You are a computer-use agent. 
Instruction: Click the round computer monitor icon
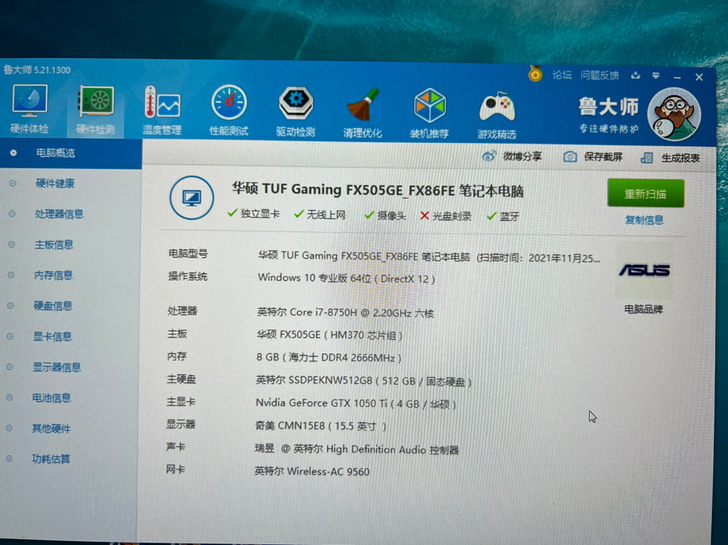pos(191,198)
